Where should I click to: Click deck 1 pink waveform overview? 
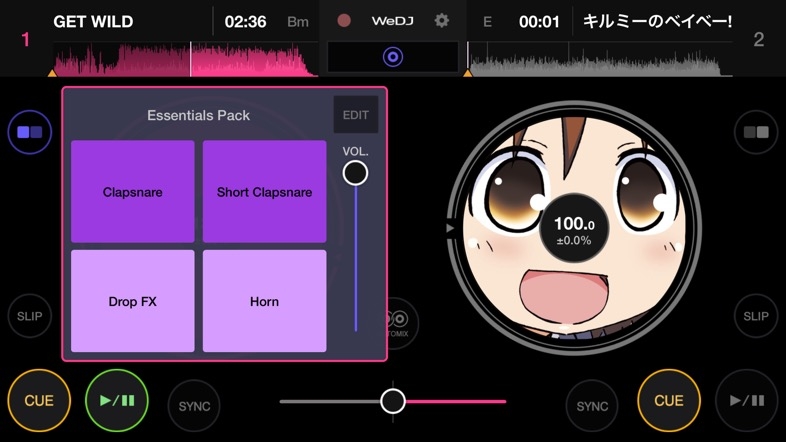coord(185,59)
